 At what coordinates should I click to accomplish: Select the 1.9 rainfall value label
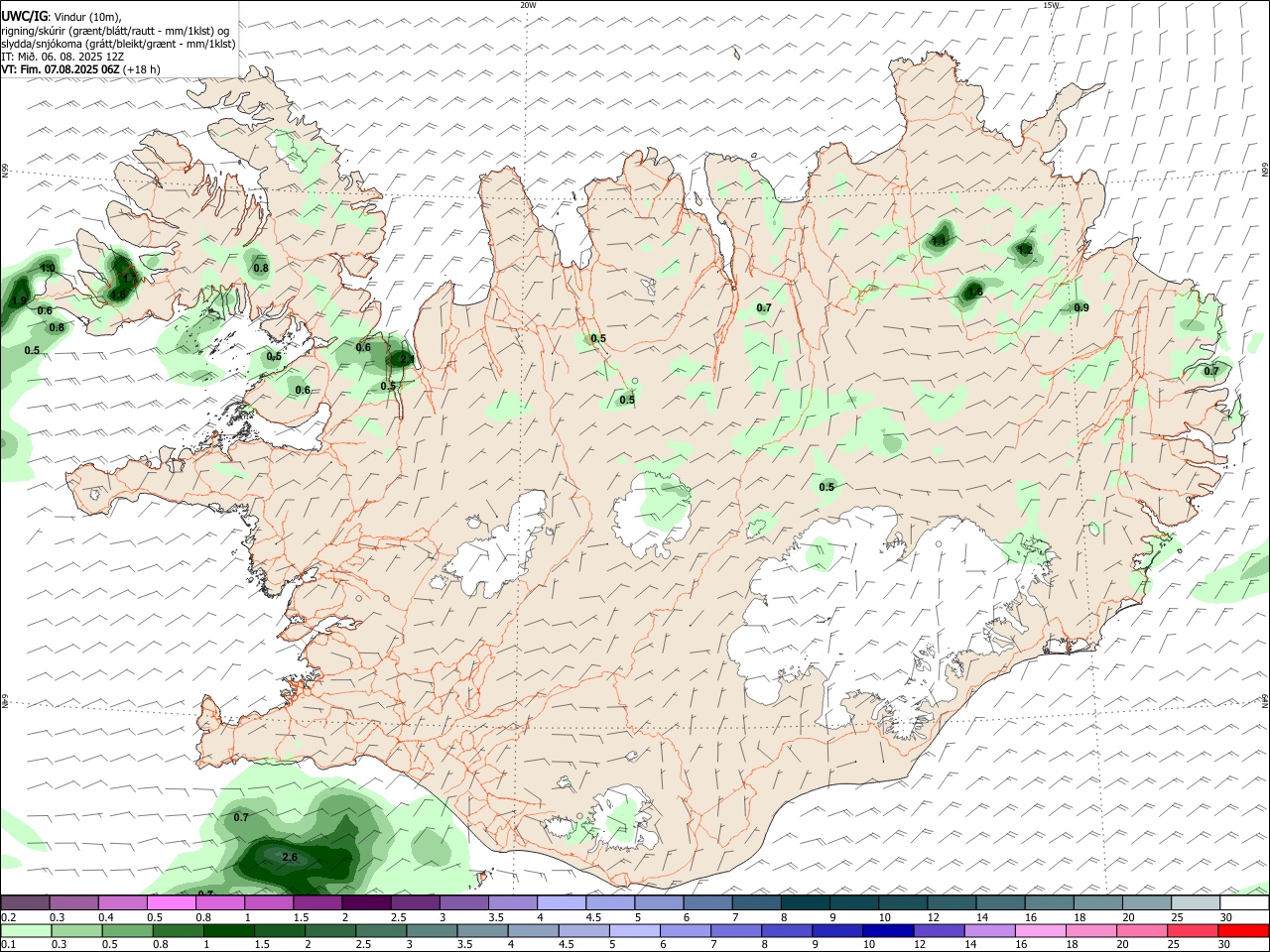[19, 300]
